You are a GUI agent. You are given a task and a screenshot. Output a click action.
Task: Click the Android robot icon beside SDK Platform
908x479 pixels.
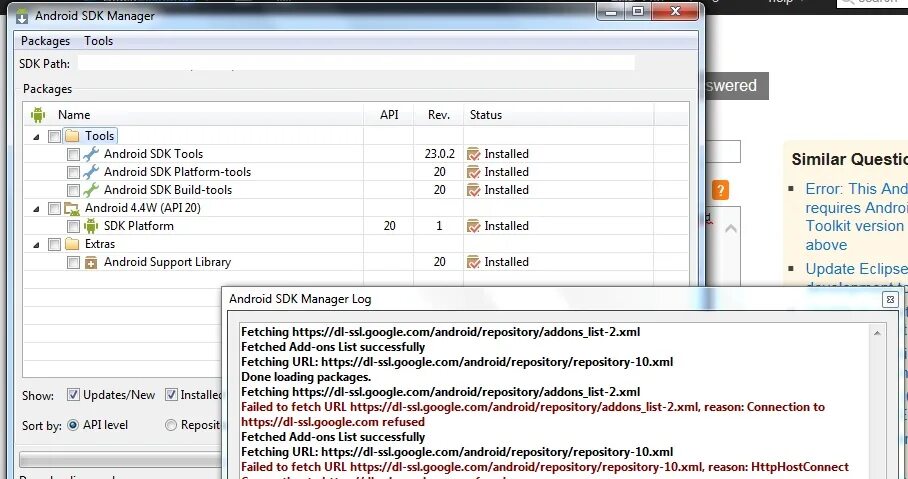(x=91, y=226)
